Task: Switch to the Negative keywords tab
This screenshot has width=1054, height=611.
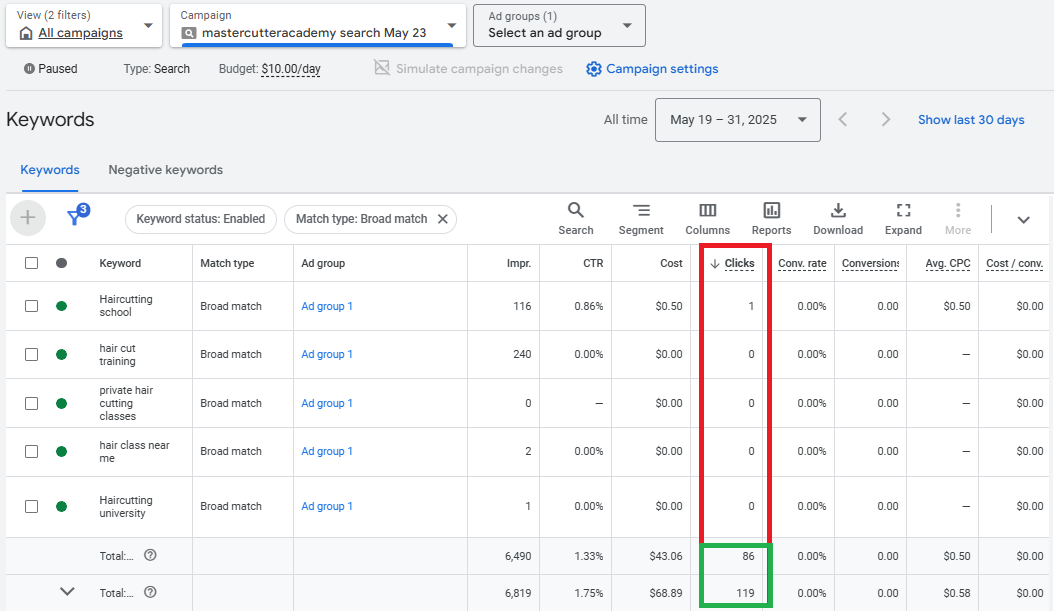Action: point(165,170)
